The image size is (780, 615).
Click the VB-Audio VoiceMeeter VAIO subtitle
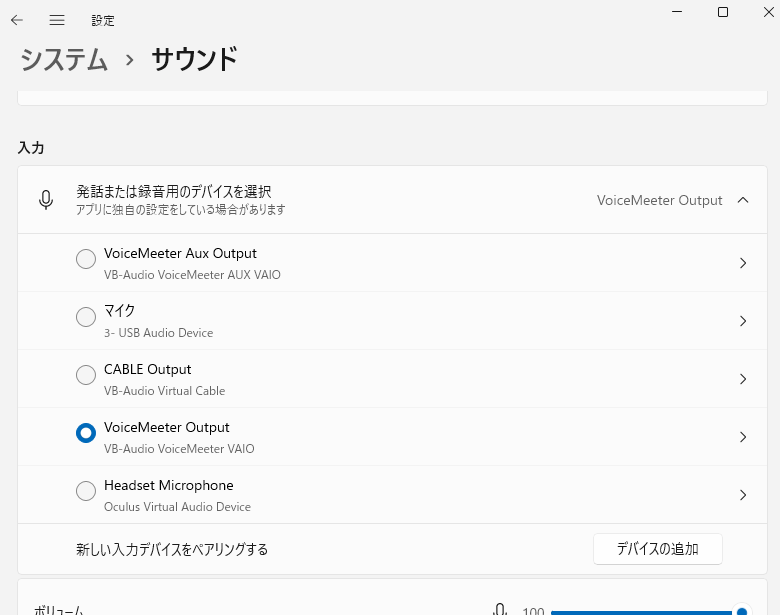tap(179, 449)
